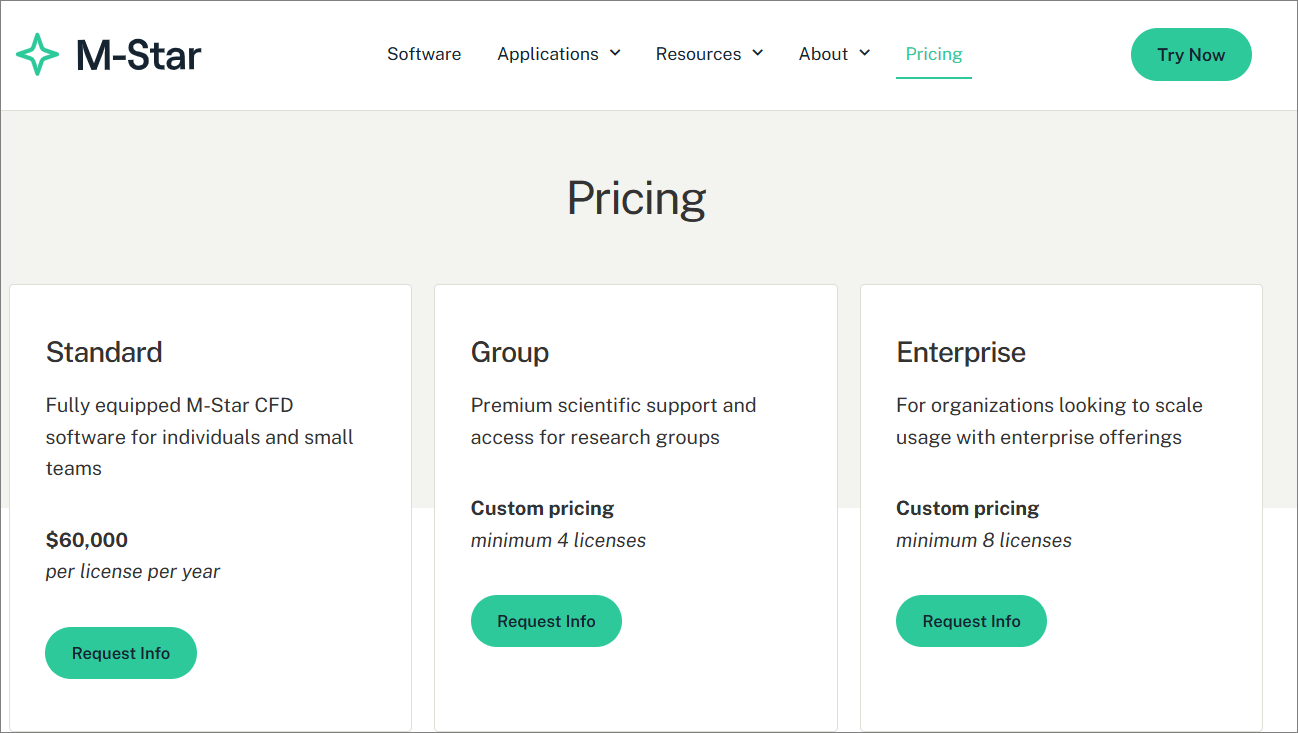The width and height of the screenshot is (1298, 733).
Task: Click the Standard plan heading
Action: click(104, 352)
